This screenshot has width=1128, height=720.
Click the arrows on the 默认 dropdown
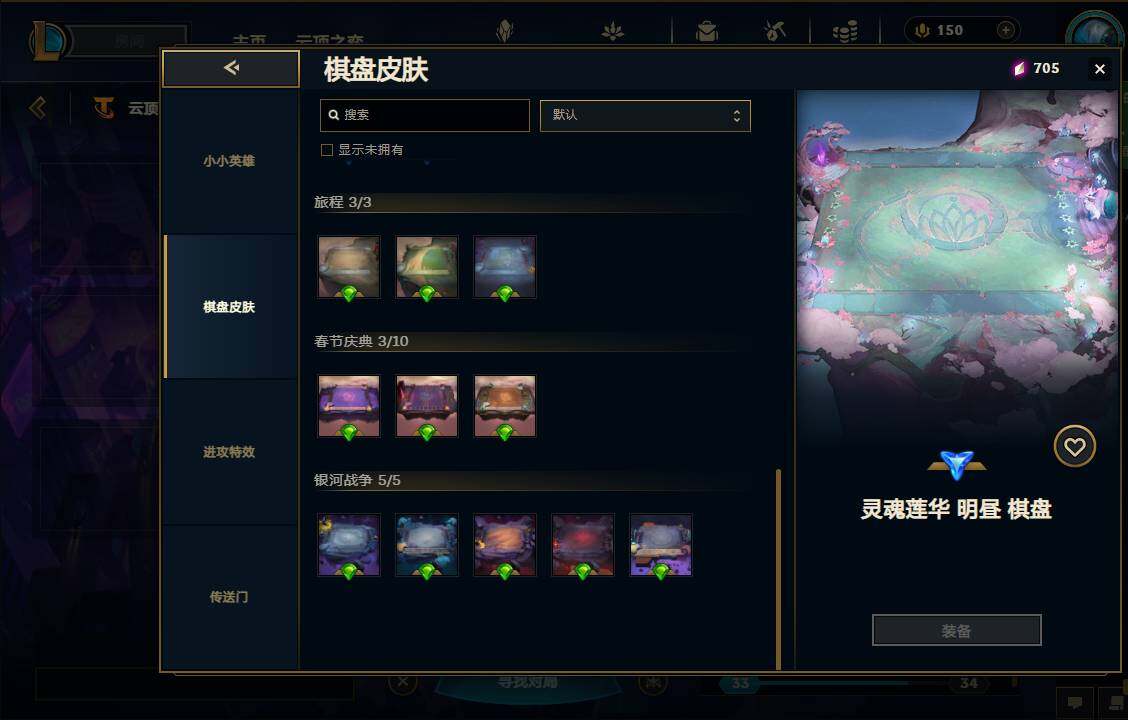737,116
